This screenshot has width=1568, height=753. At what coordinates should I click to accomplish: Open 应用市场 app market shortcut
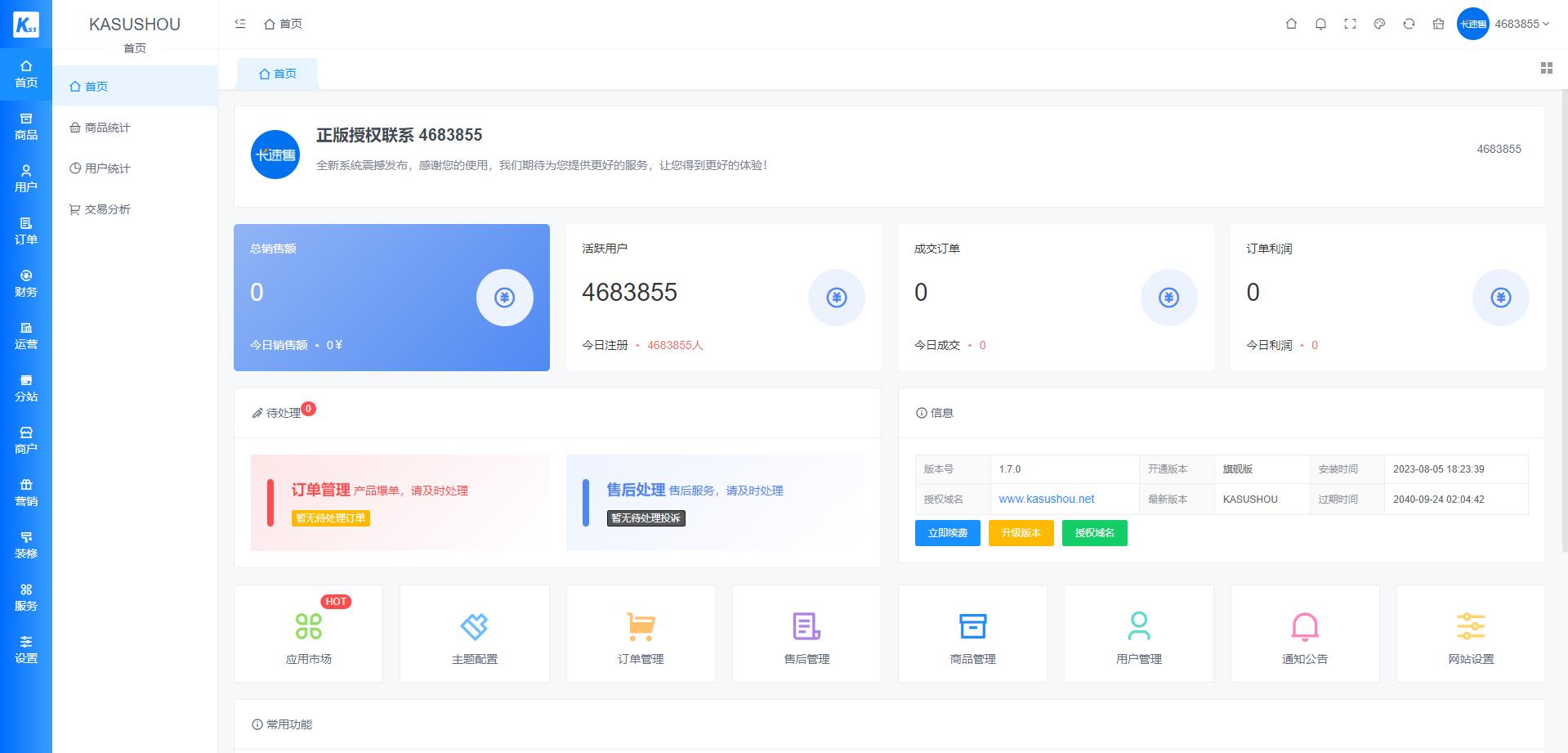click(308, 634)
